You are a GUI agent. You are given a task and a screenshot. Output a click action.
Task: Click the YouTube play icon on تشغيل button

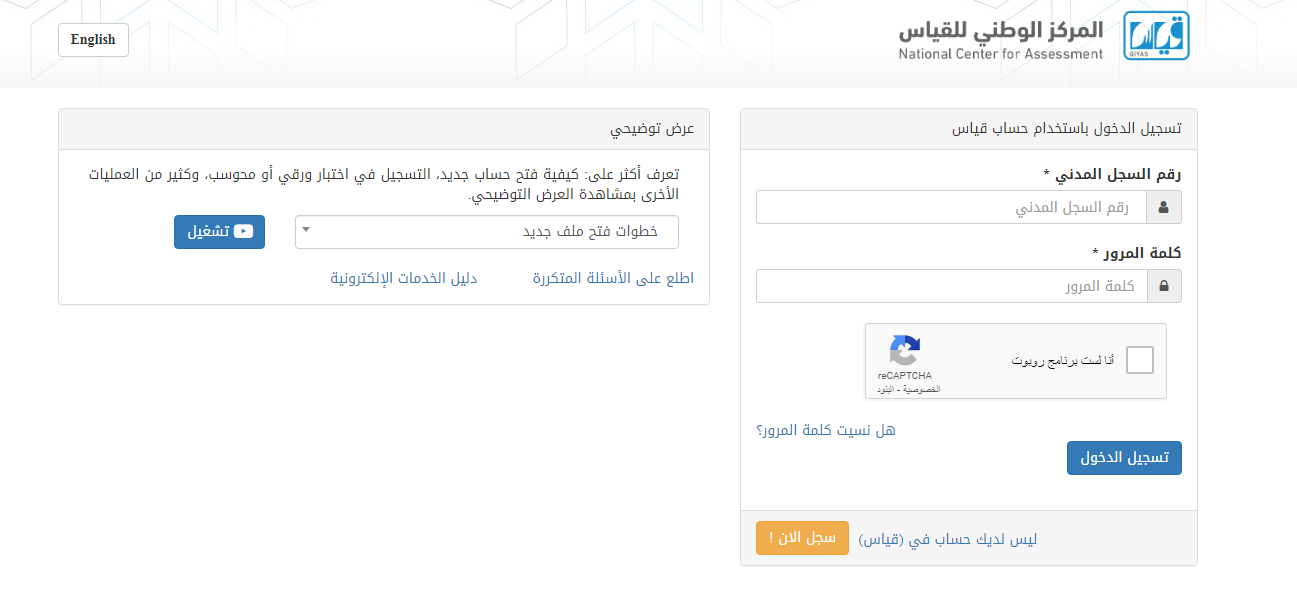[242, 232]
